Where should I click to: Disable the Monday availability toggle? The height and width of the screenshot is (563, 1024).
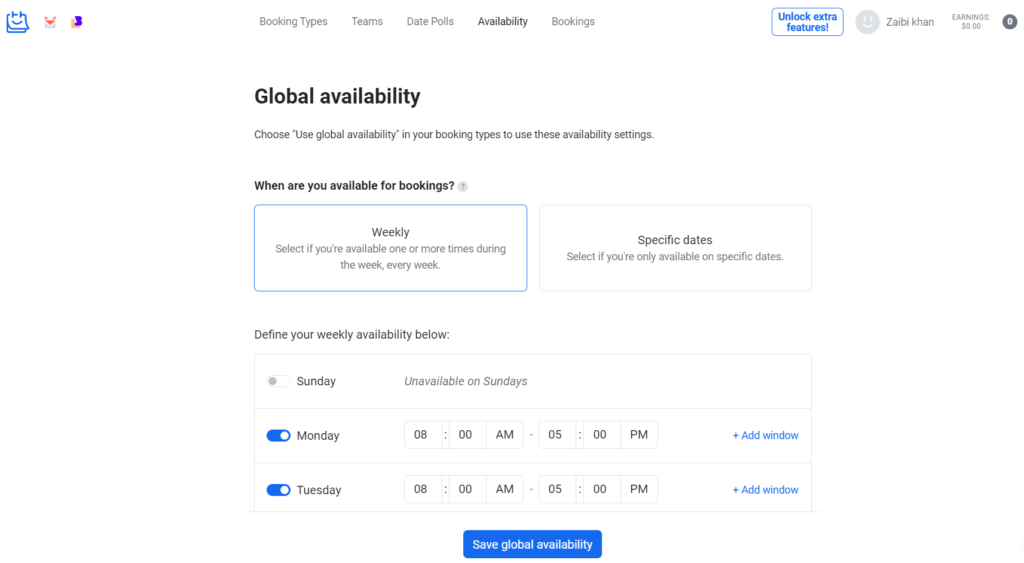click(x=278, y=435)
